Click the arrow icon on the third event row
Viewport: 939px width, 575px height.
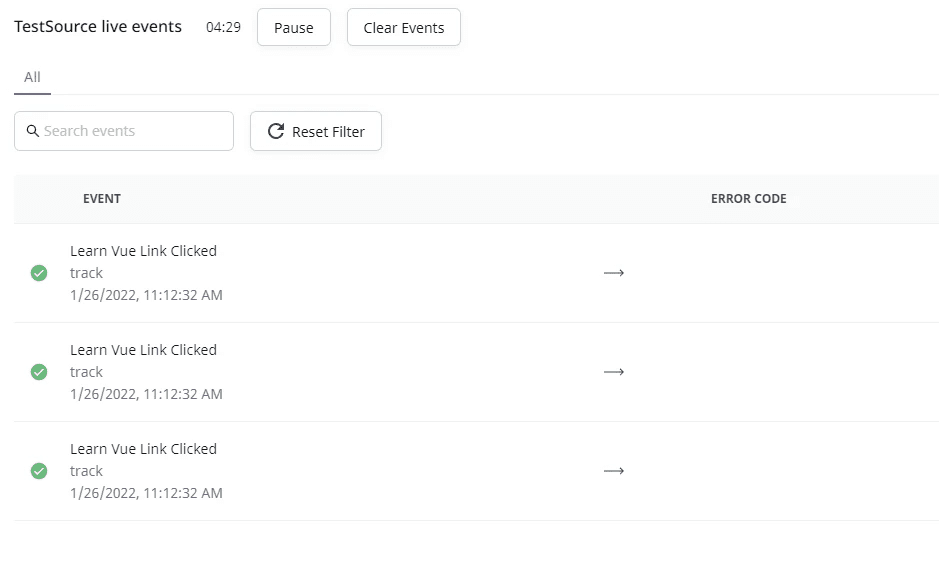(614, 471)
